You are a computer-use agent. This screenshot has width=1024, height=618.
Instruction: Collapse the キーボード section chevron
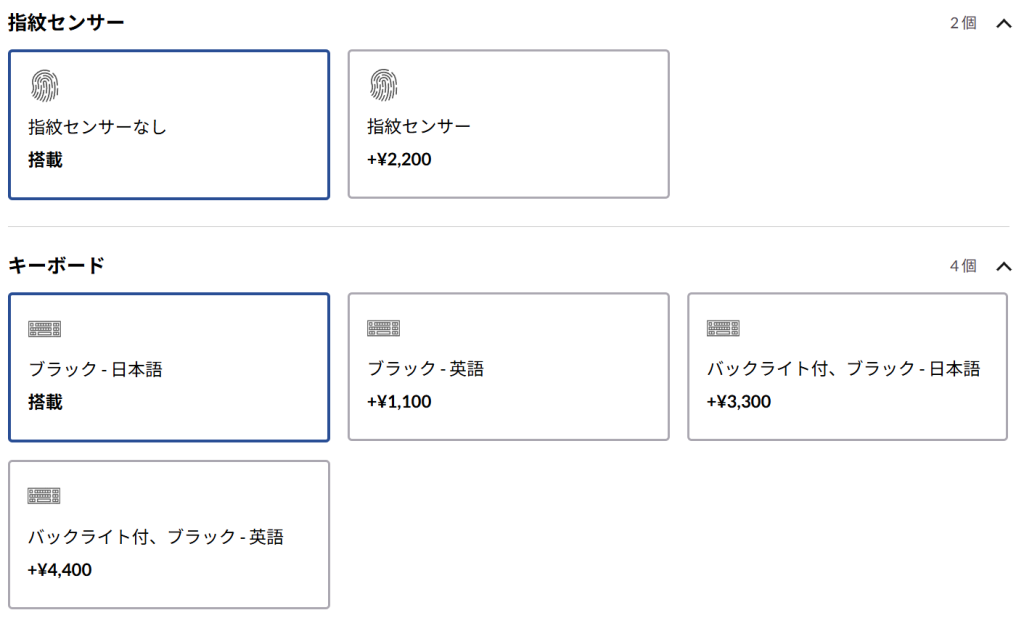coord(1003,266)
